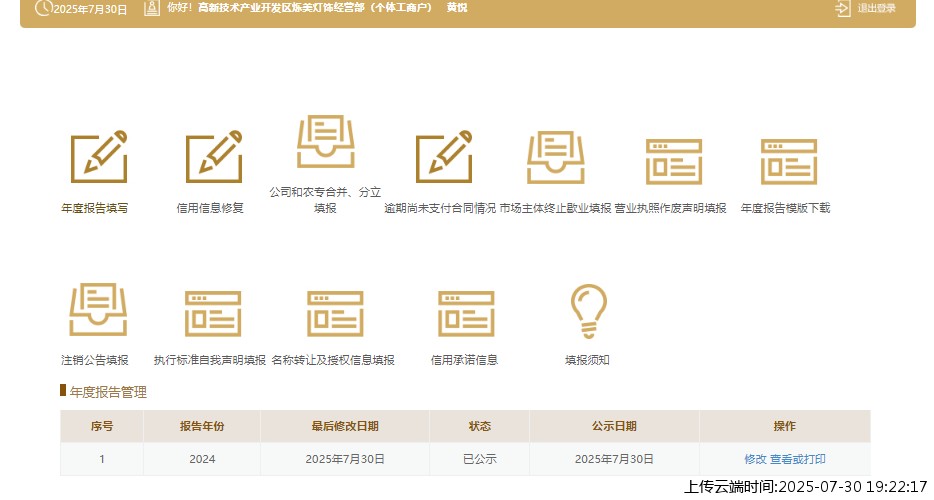Click 修改 link for 2024 report
The height and width of the screenshot is (500, 934).
(755, 459)
